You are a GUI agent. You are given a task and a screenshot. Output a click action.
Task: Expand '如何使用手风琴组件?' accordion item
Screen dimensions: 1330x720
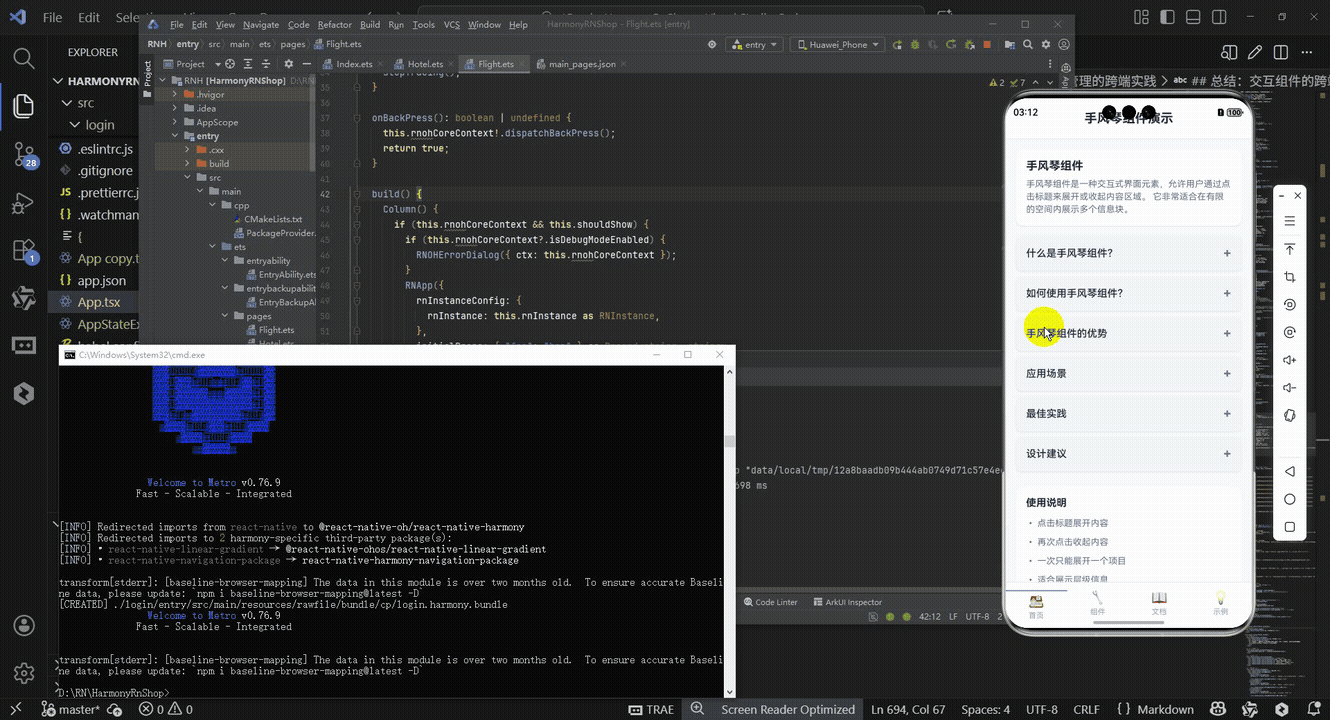click(x=1128, y=293)
